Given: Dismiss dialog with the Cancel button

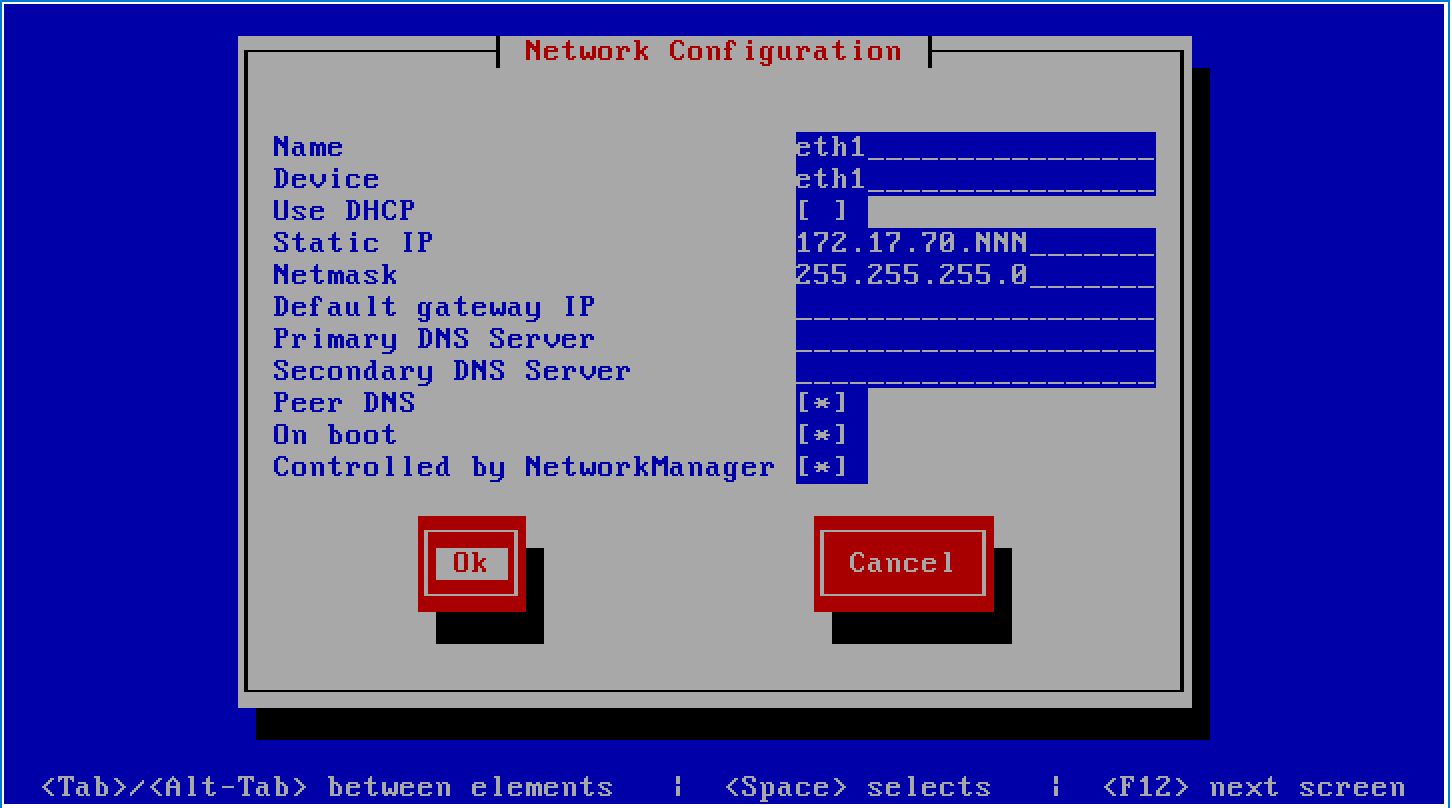Looking at the screenshot, I should pyautogui.click(x=903, y=563).
